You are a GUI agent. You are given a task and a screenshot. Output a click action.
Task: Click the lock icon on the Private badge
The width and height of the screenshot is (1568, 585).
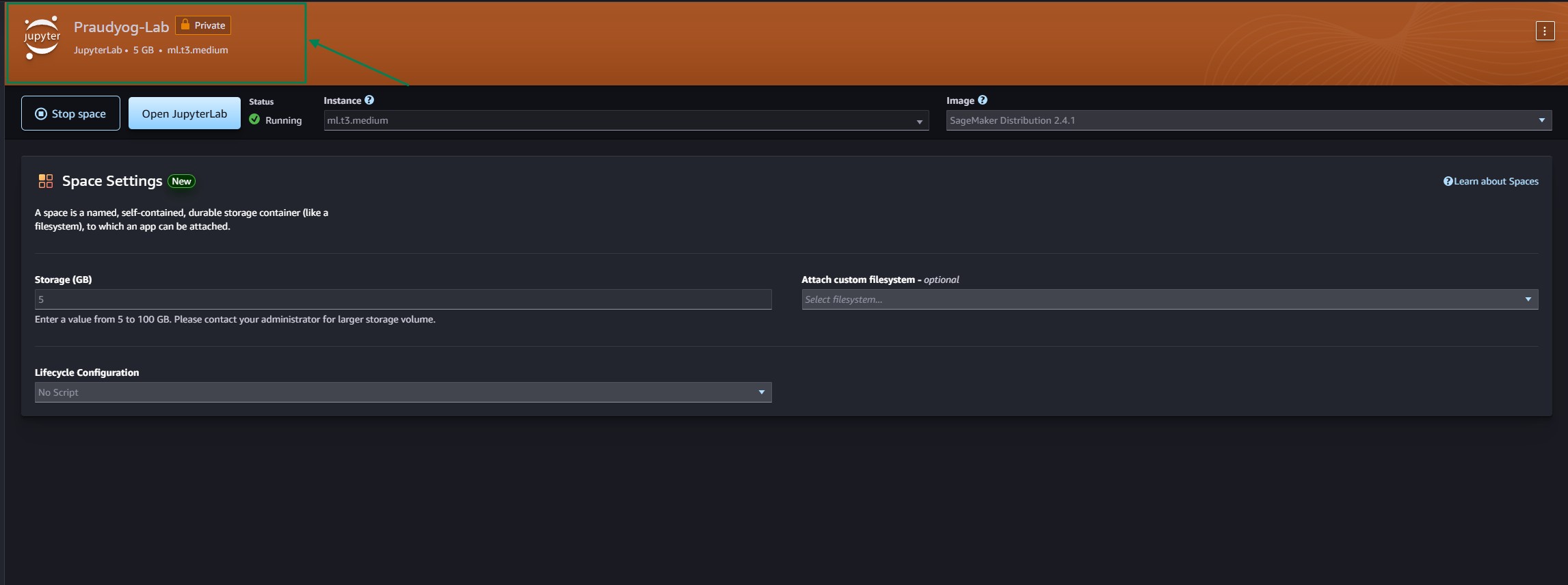tap(185, 25)
